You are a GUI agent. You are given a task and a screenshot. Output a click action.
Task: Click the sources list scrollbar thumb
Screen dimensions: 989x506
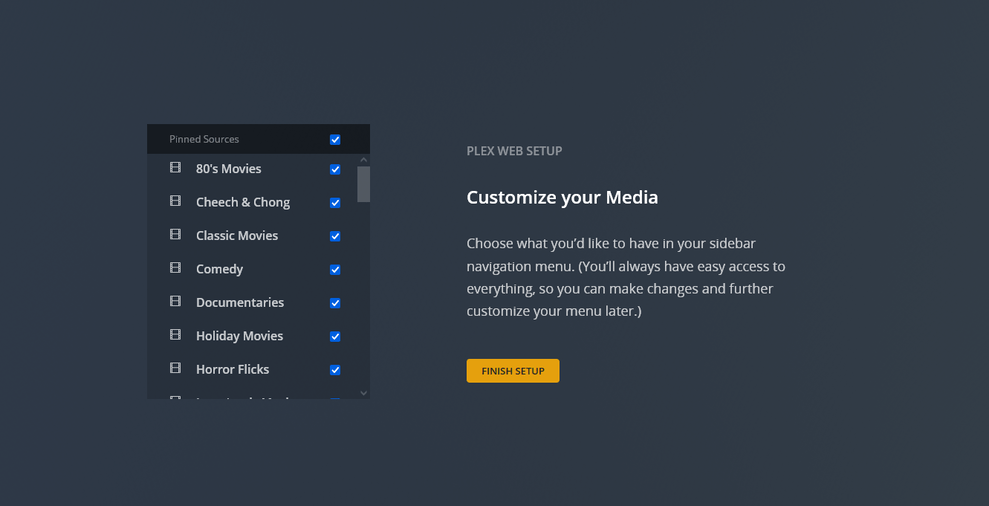pyautogui.click(x=363, y=184)
